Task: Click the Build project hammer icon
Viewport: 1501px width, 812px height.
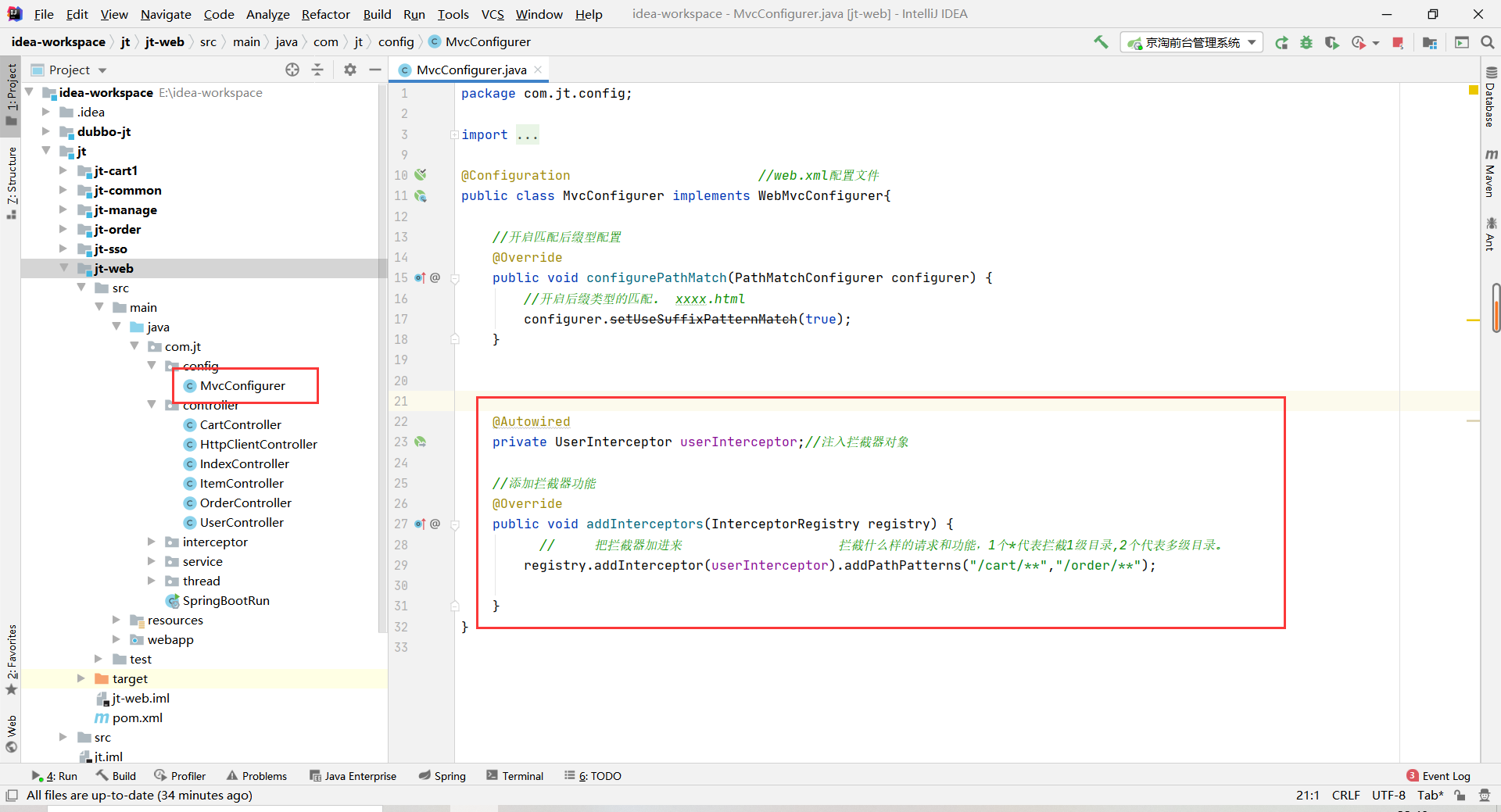Action: (x=1101, y=42)
